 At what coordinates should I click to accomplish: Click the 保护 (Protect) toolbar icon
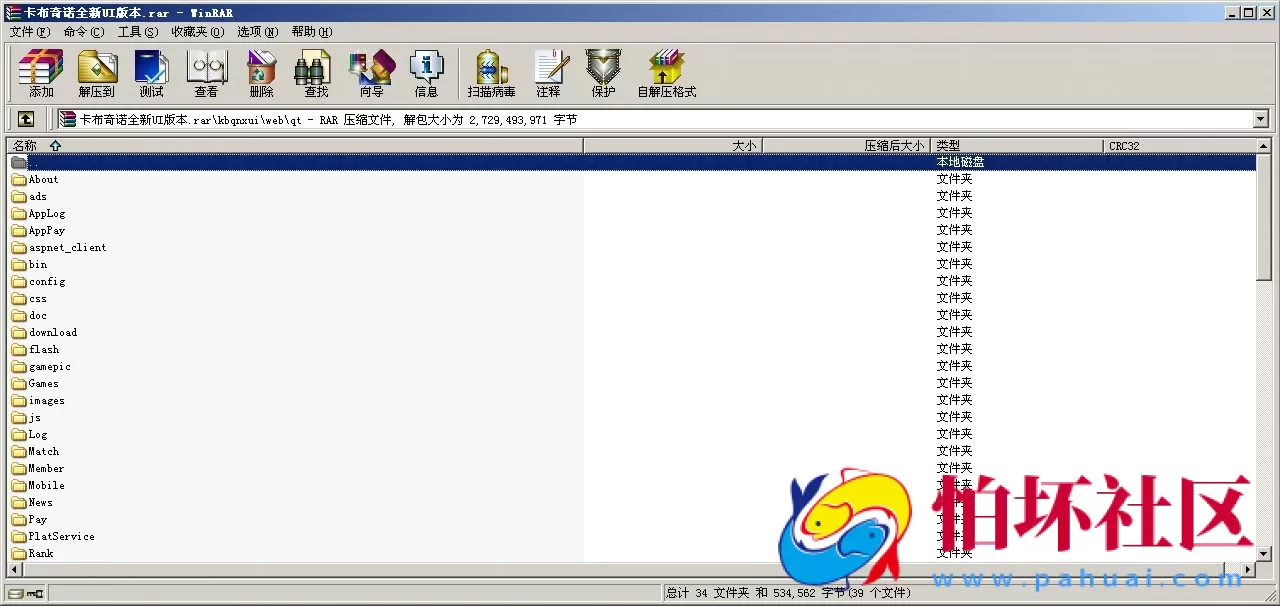(x=603, y=74)
